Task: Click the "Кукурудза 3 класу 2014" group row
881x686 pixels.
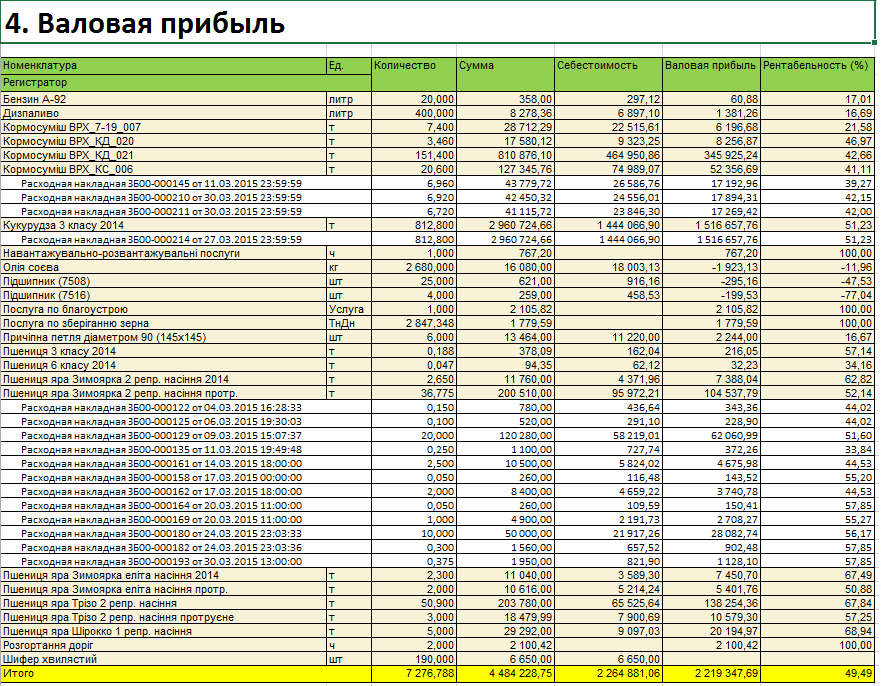Action: tap(63, 226)
